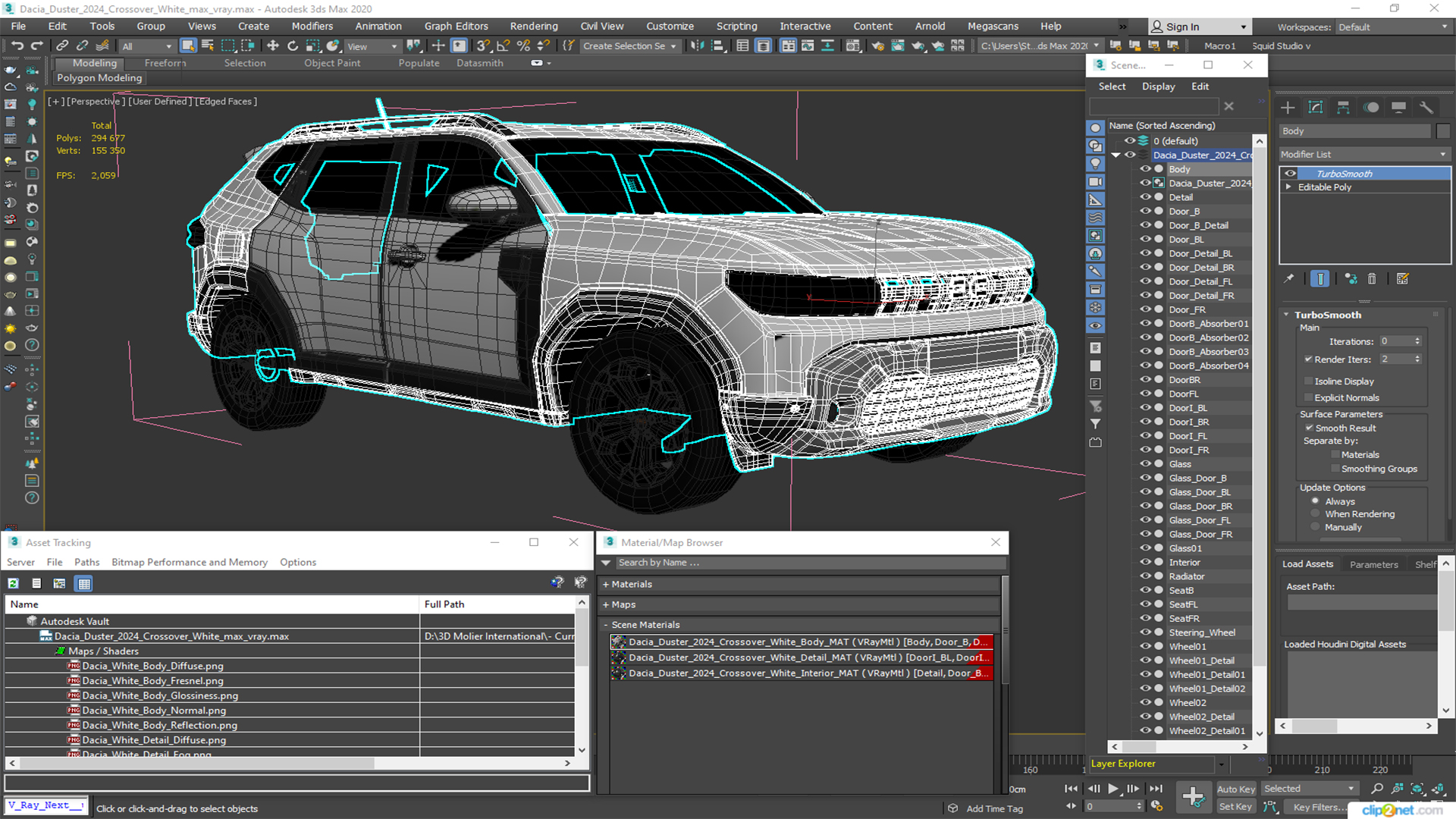Click the Redo arrow in the main toolbar
The height and width of the screenshot is (819, 1456).
coord(36,46)
